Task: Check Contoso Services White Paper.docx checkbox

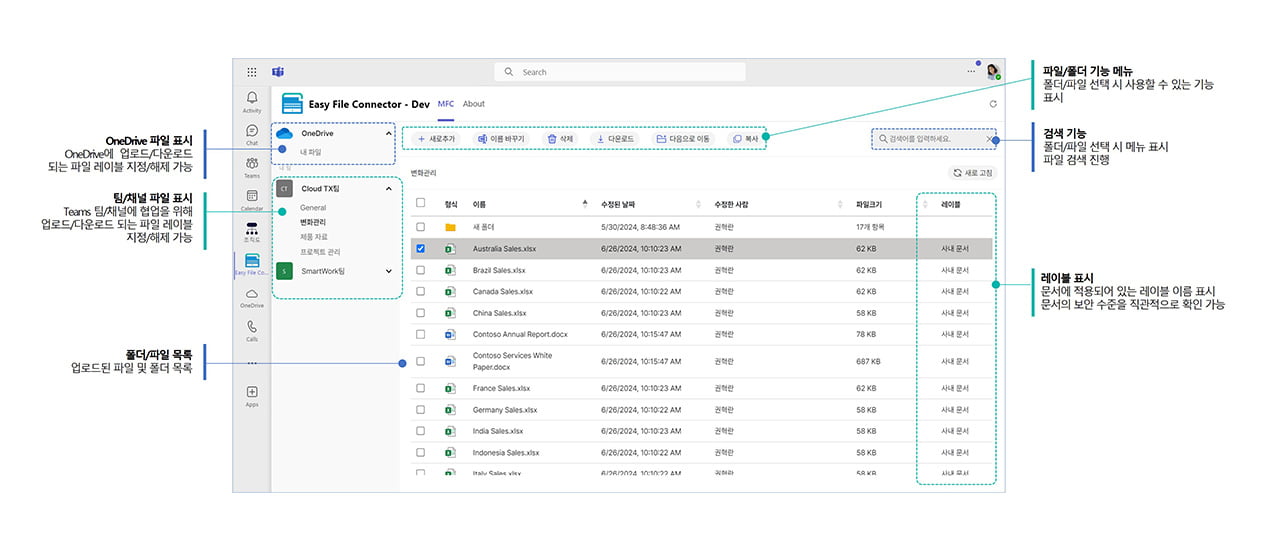Action: coord(421,361)
